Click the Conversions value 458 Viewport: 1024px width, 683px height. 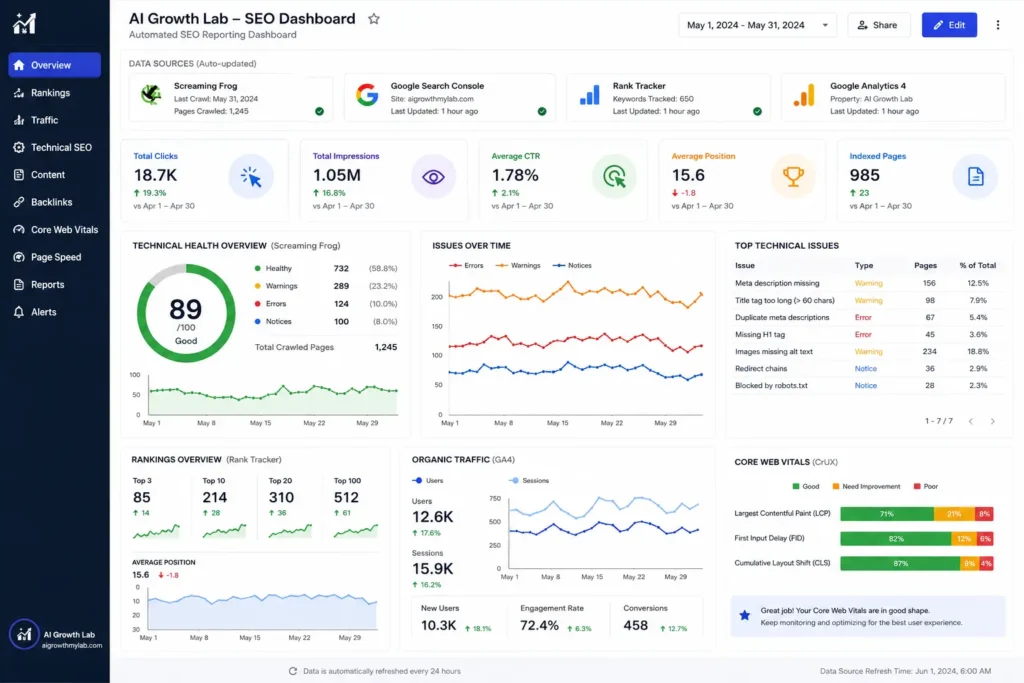tap(635, 626)
